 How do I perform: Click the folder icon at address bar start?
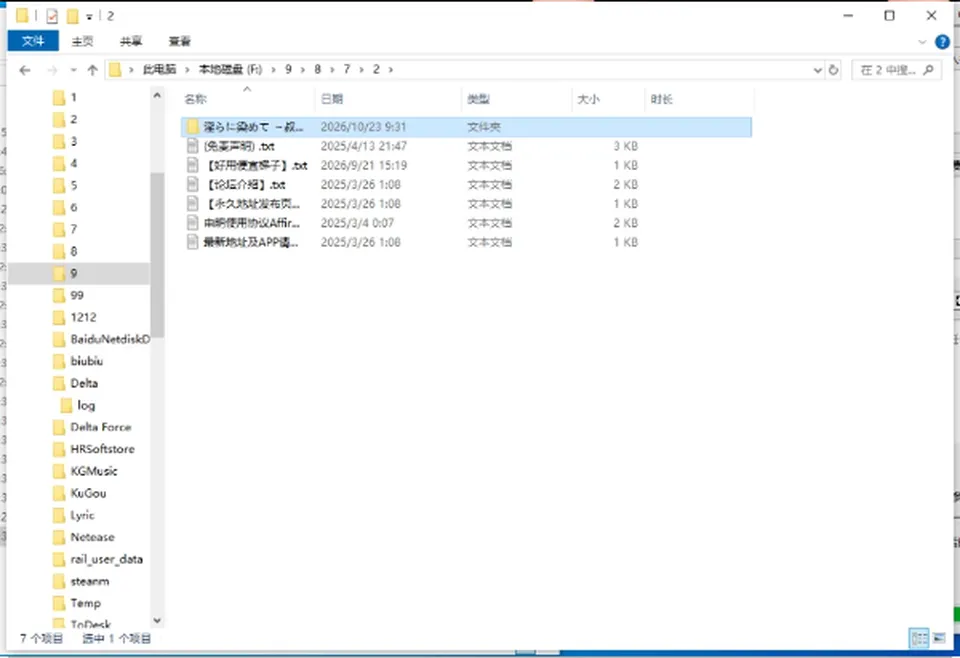point(115,70)
